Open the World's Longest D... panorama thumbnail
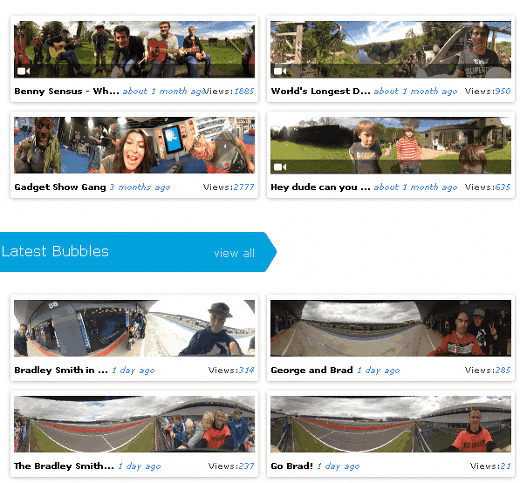This screenshot has height=483, width=520. point(391,49)
